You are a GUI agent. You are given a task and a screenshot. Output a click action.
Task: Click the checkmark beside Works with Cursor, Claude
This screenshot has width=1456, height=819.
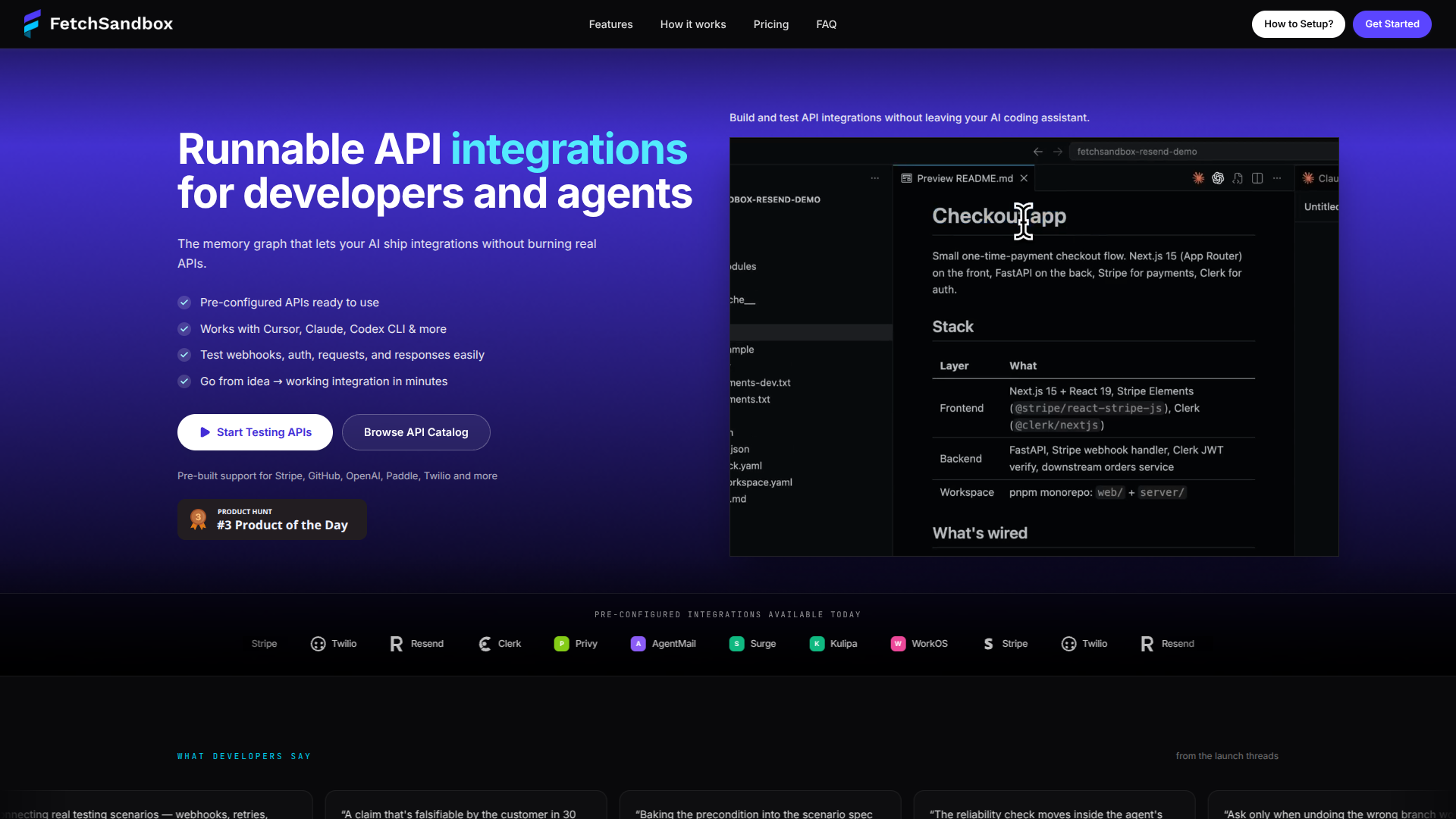[x=184, y=329]
